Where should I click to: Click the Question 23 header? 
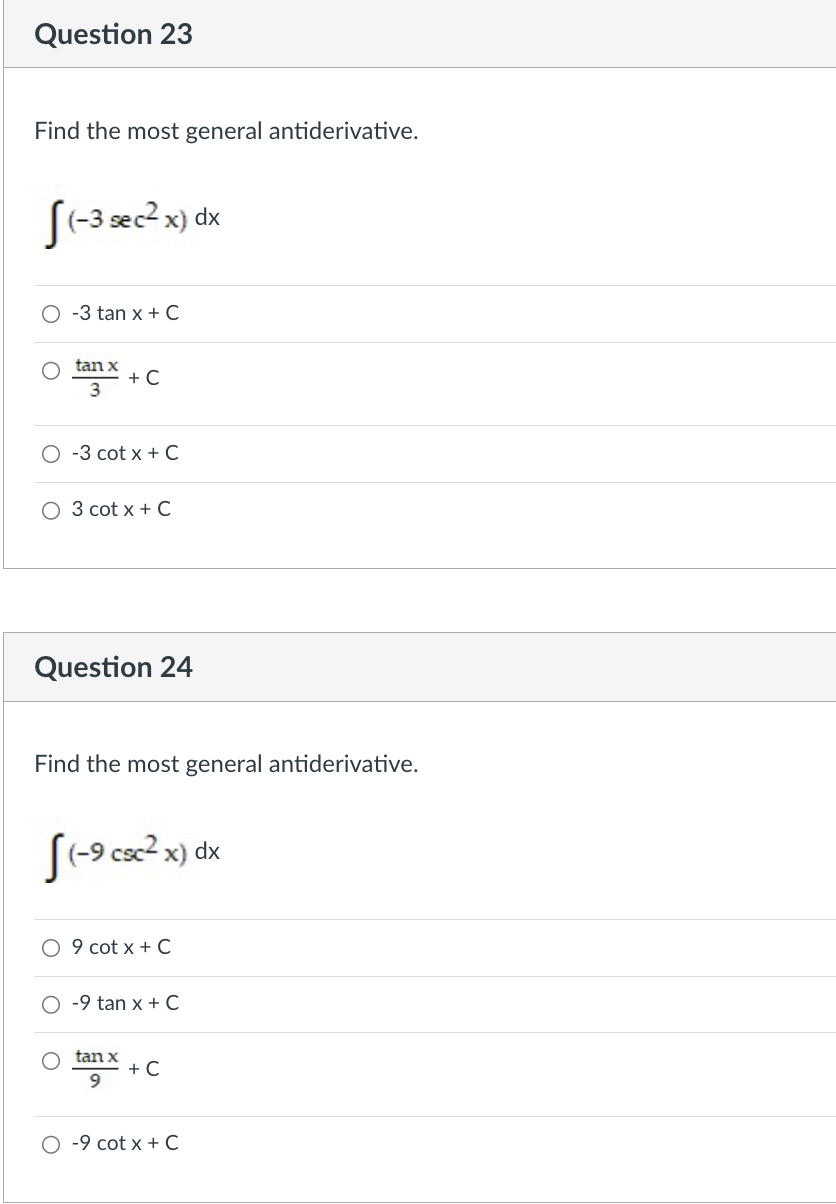[114, 35]
